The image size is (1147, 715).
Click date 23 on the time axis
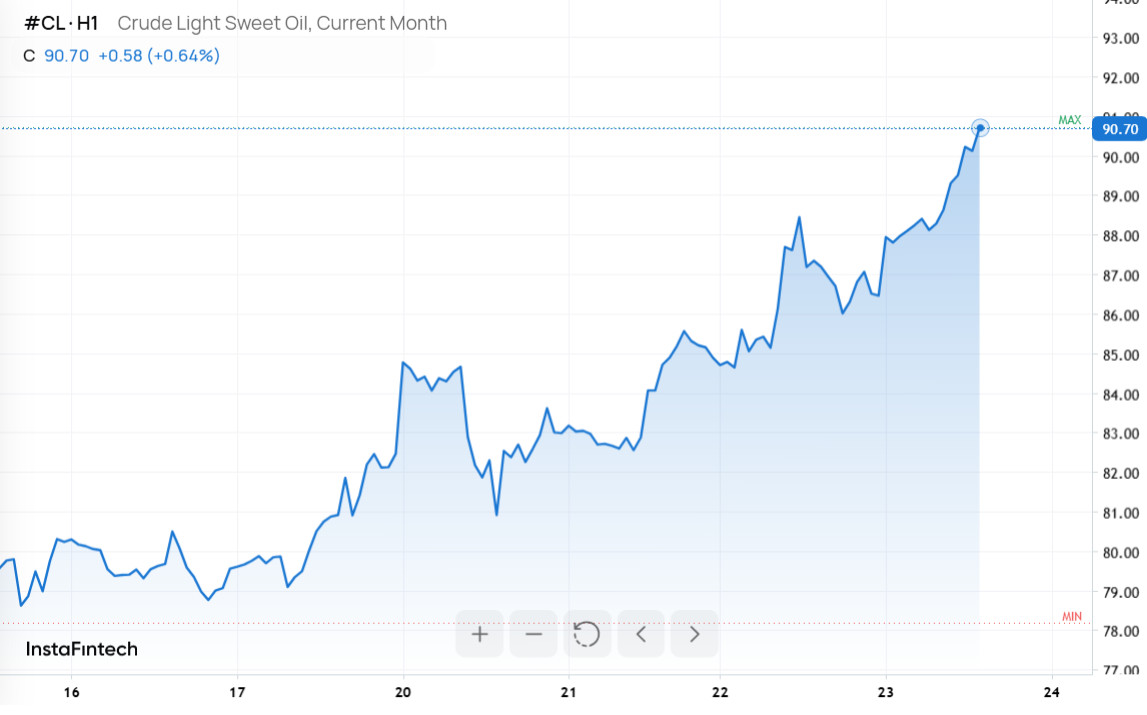tap(886, 692)
